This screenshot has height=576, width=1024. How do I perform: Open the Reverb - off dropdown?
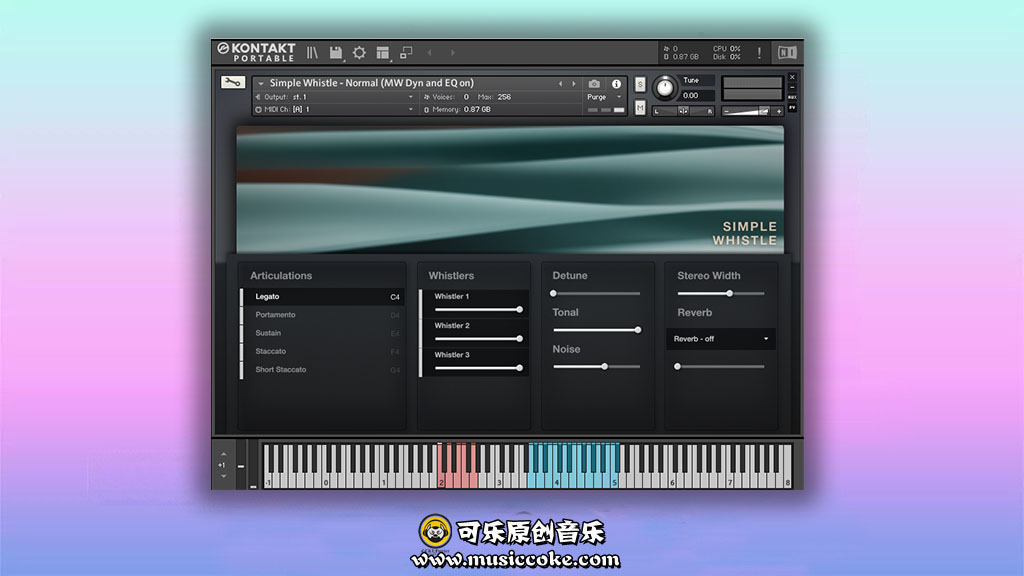click(x=721, y=339)
